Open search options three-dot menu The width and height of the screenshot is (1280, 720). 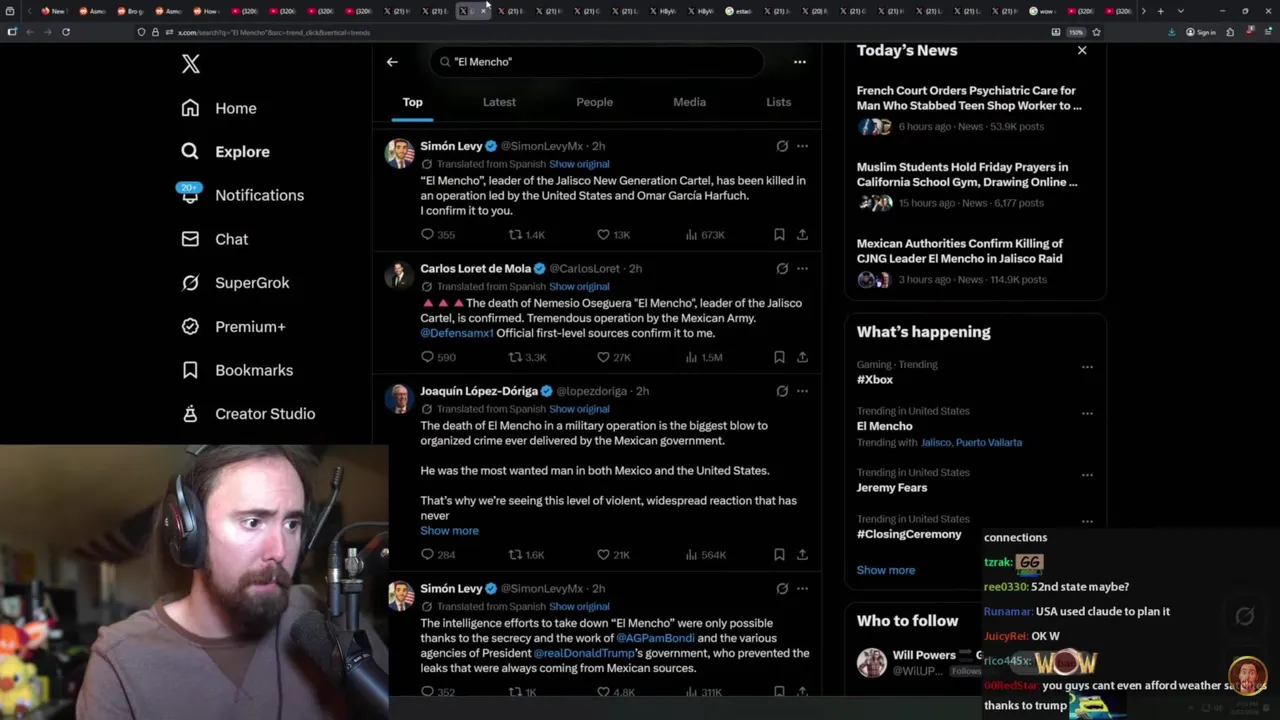[799, 62]
